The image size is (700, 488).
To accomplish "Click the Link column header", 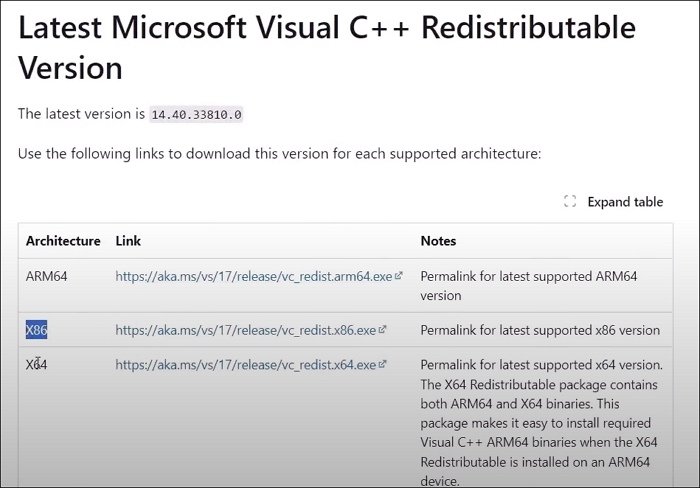I will click(129, 241).
